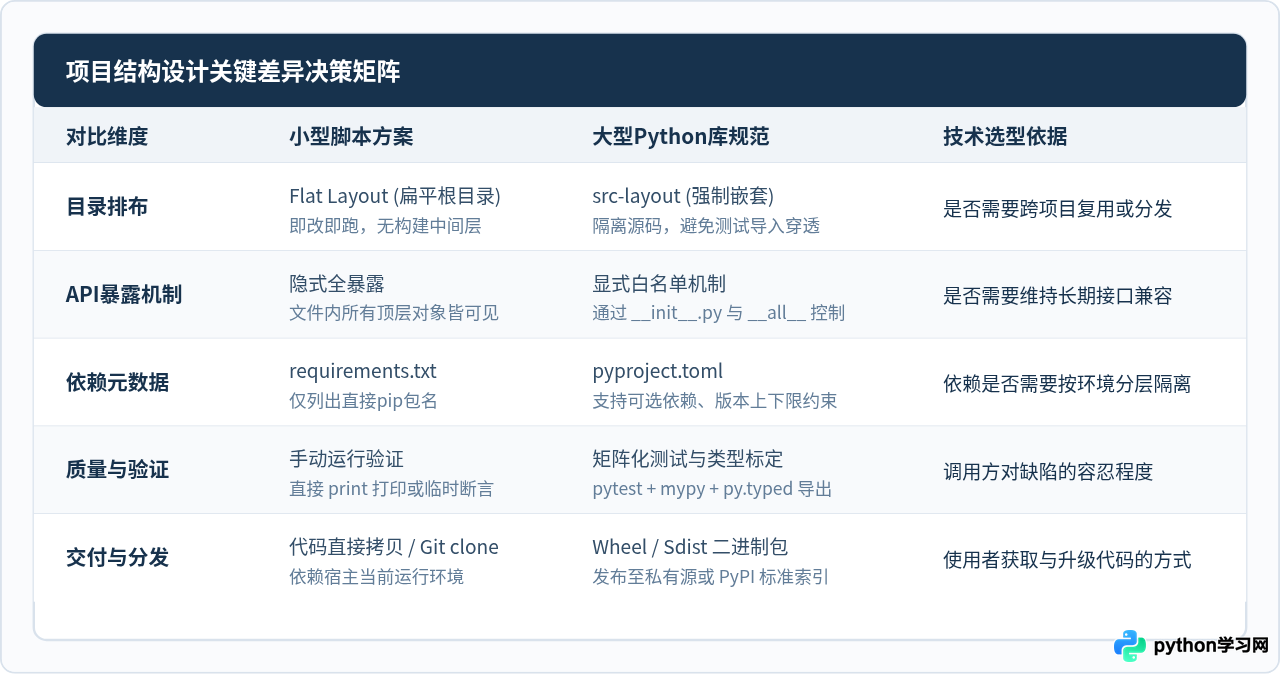Click the cell requirements.txt
The height and width of the screenshot is (674, 1280).
click(363, 371)
